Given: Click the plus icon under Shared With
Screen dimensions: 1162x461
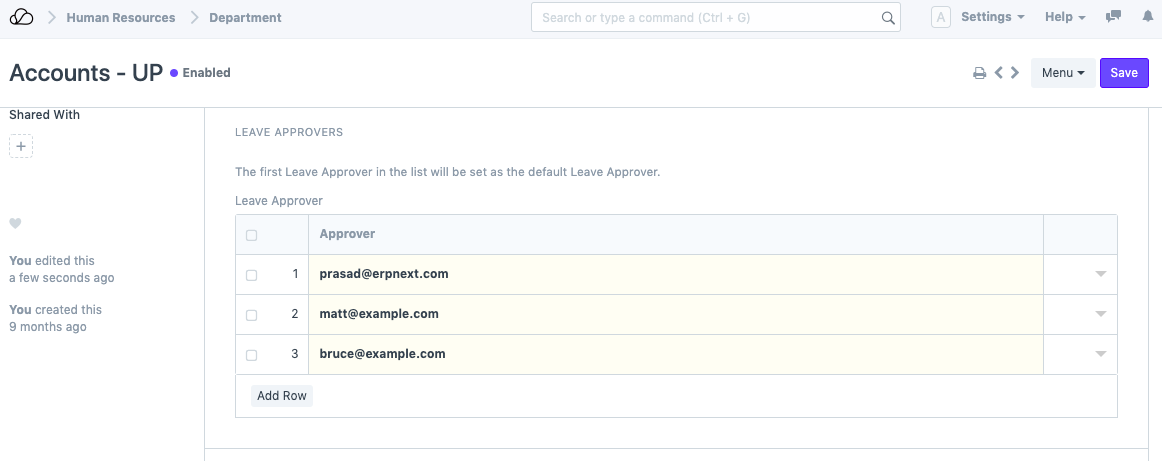Looking at the screenshot, I should point(21,147).
